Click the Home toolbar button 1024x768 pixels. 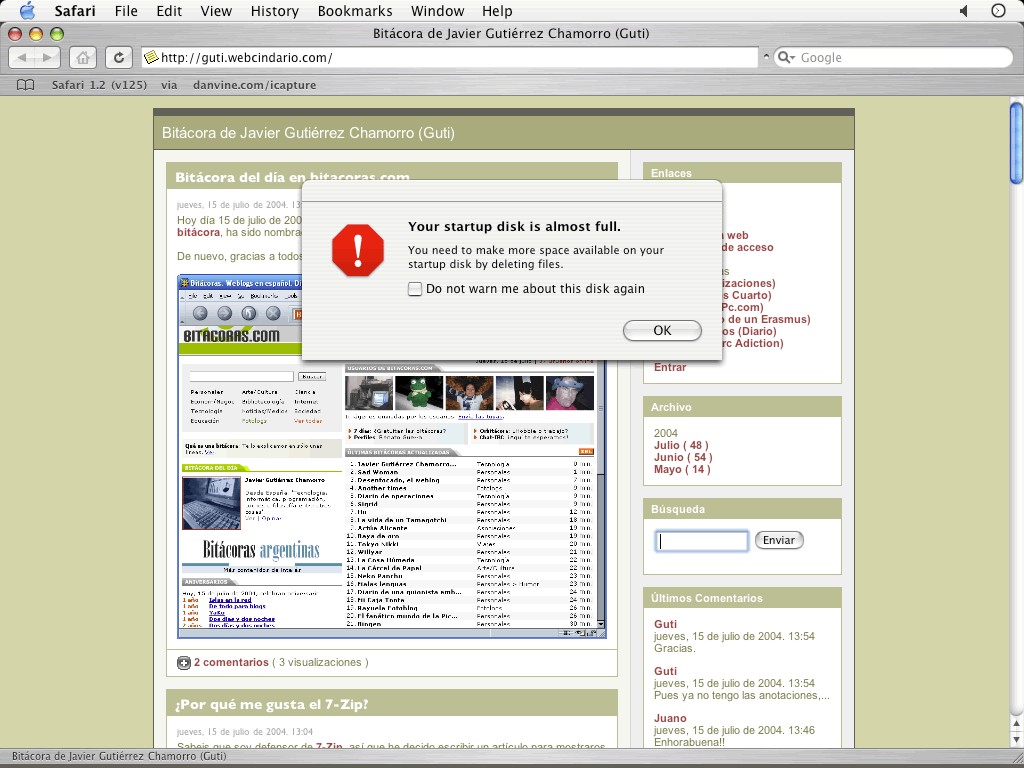(83, 57)
